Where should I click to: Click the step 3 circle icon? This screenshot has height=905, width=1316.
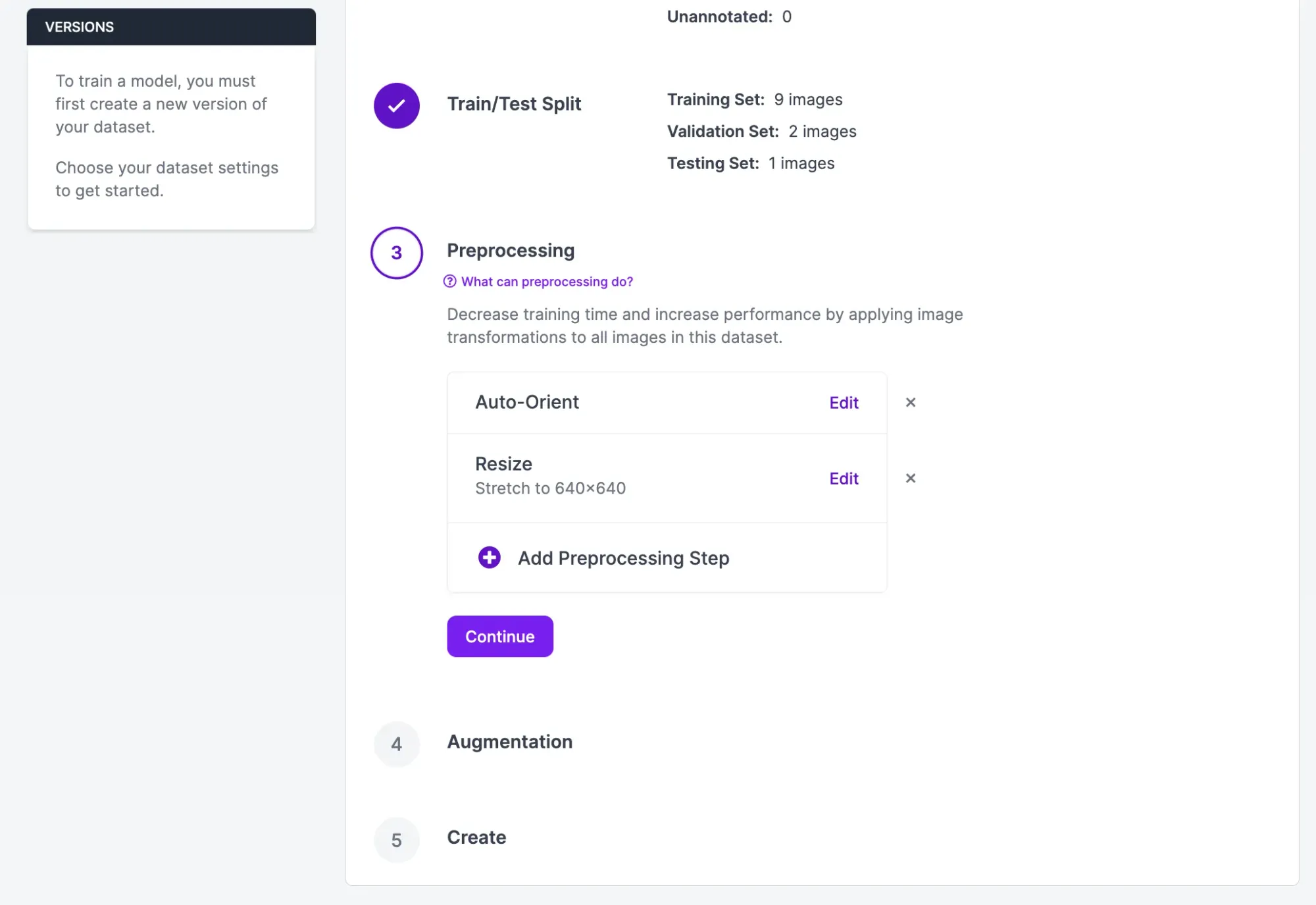click(x=396, y=253)
